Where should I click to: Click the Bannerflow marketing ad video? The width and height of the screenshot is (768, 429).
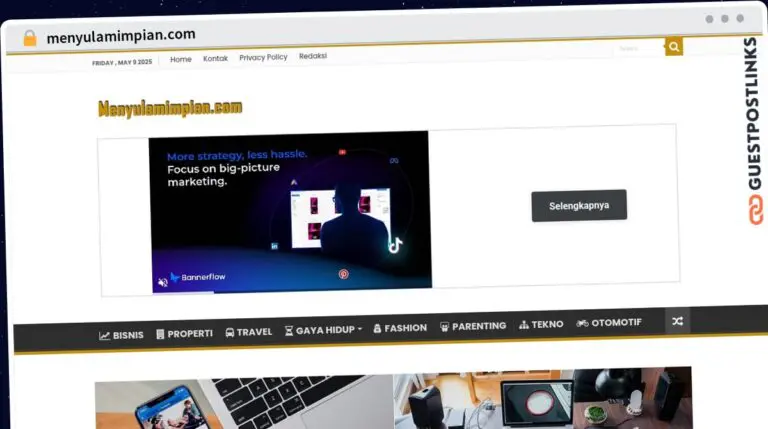(290, 212)
